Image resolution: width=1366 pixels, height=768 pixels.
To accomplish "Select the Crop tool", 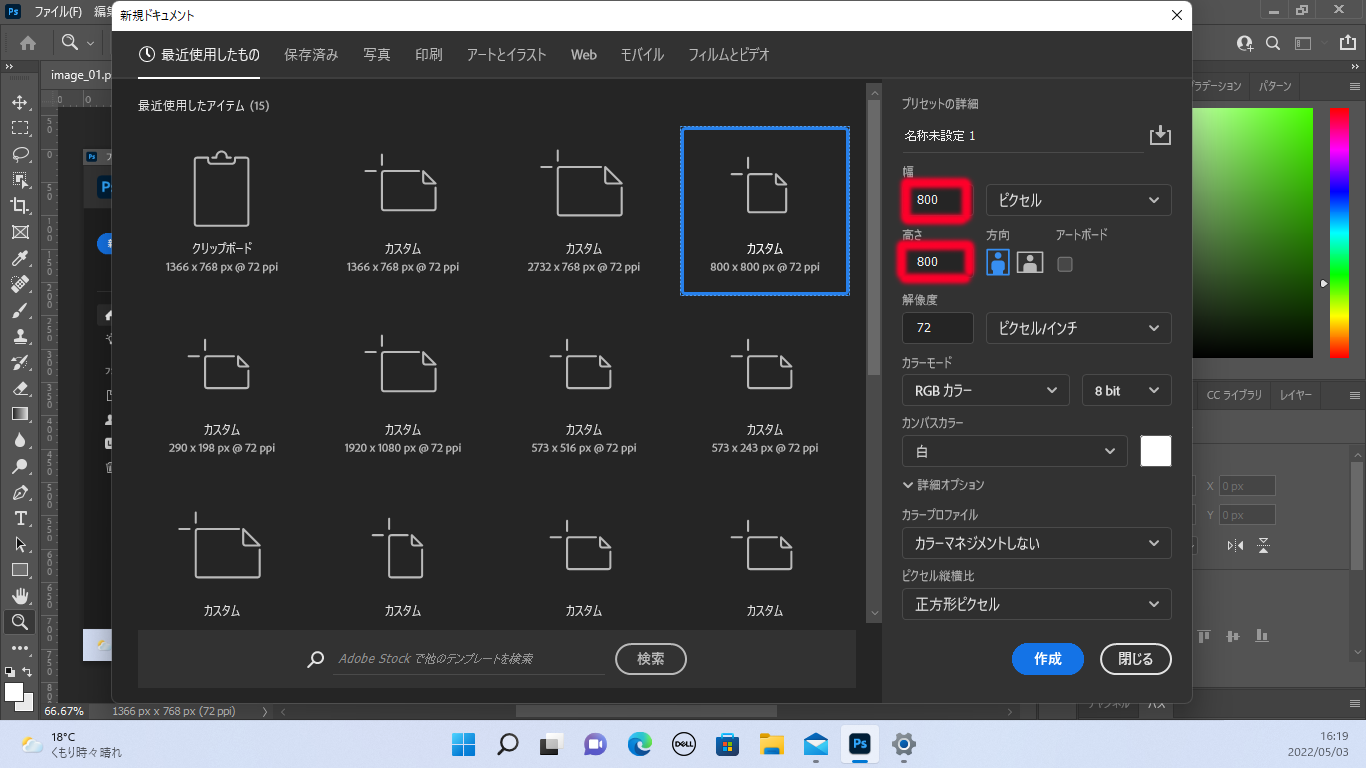I will pos(20,206).
